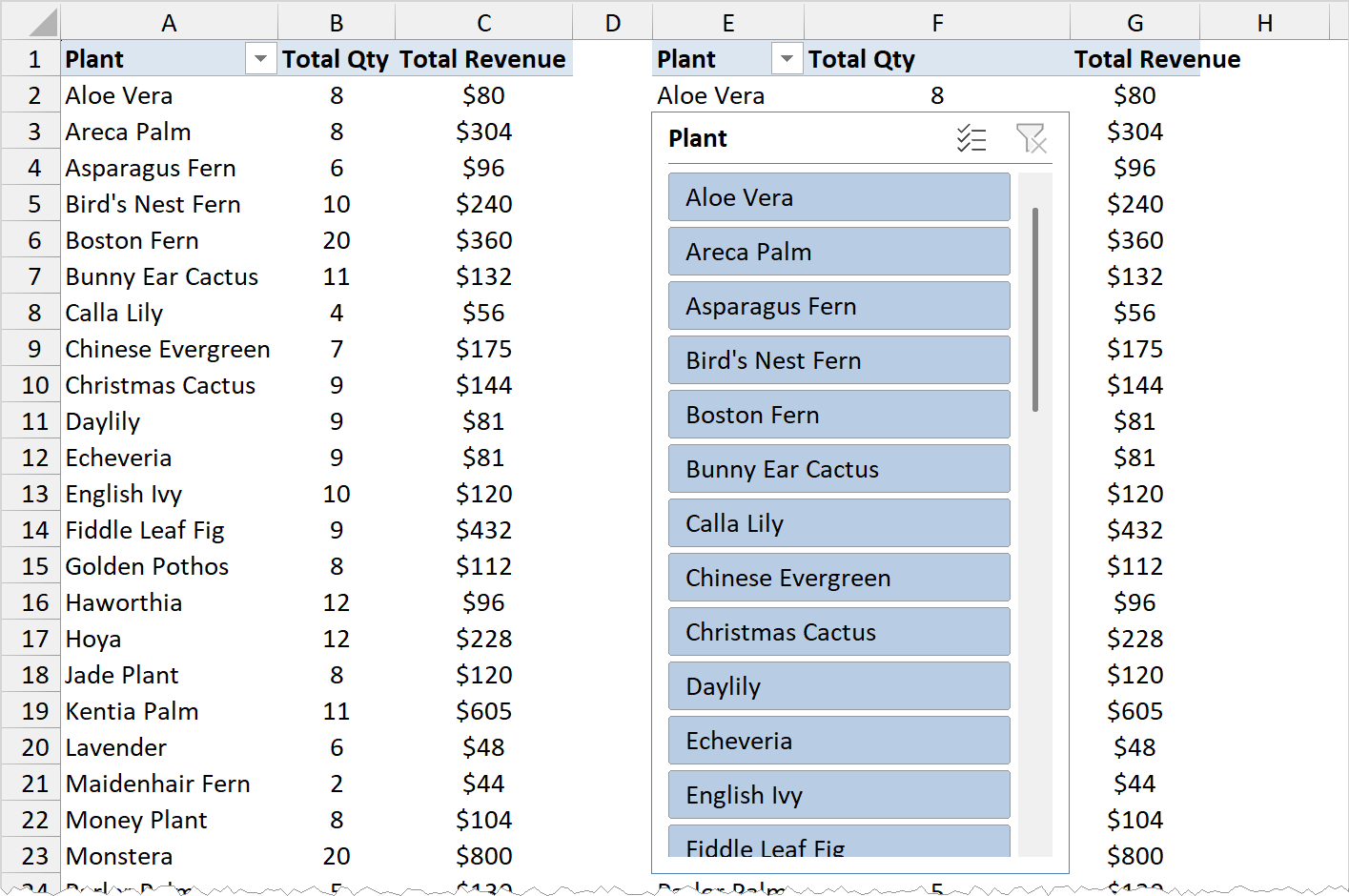Select Areca Palm in the Plant slicer
Screen dimensions: 1349x896
(x=839, y=252)
